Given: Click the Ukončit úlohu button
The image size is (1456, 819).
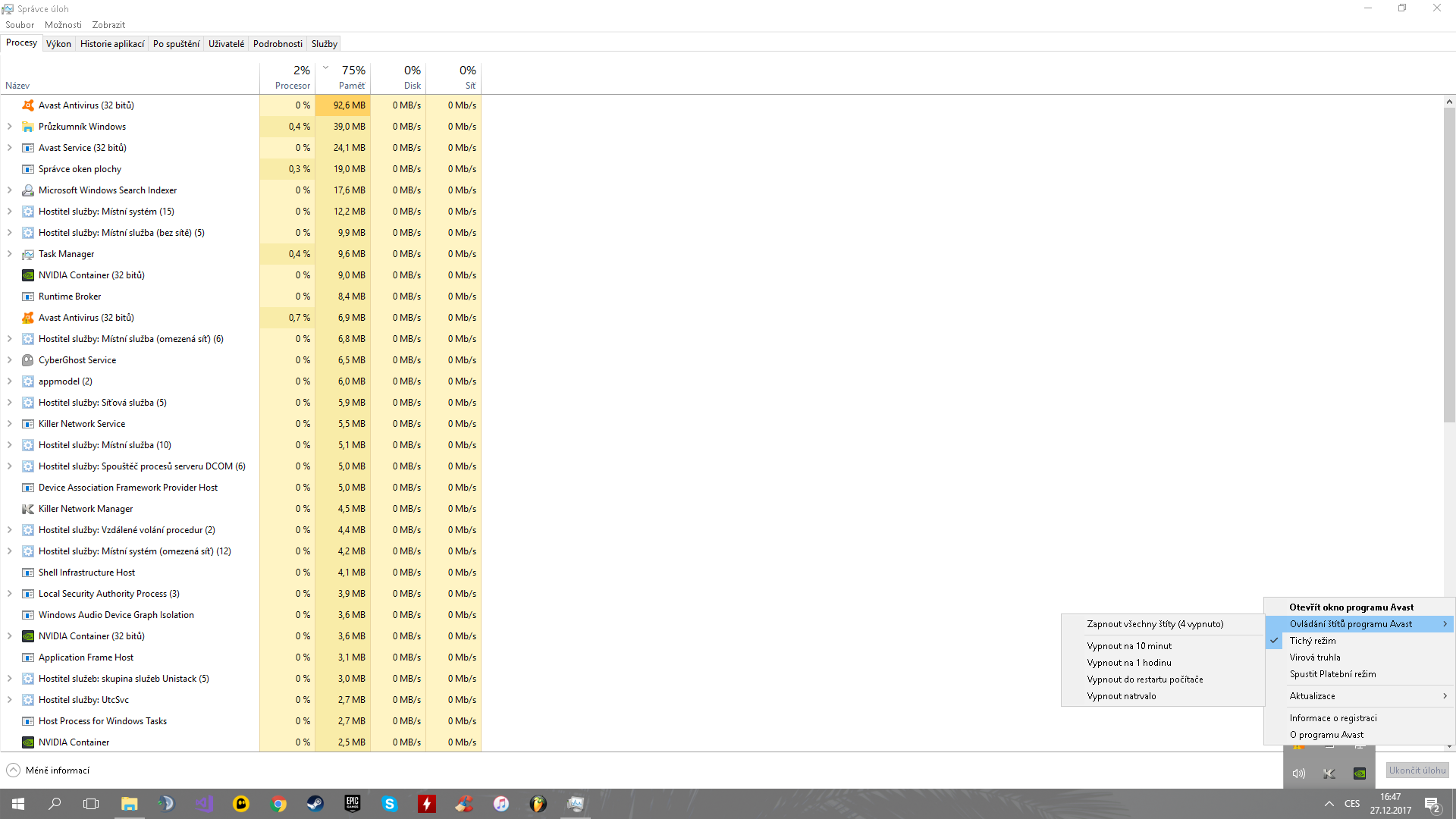Looking at the screenshot, I should tap(1417, 770).
